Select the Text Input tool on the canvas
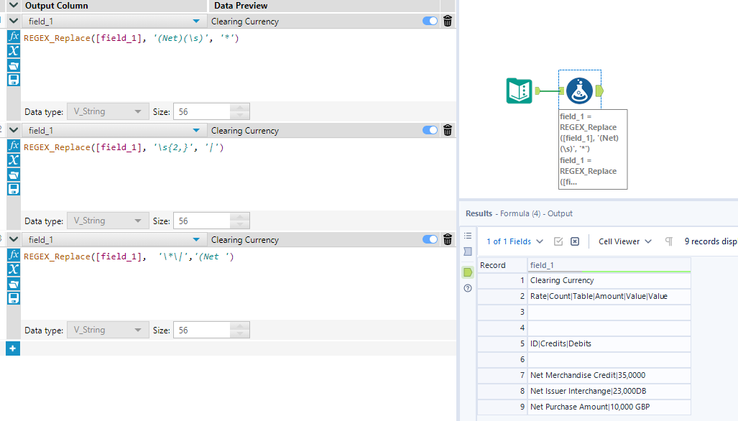The image size is (738, 421). coord(519,91)
